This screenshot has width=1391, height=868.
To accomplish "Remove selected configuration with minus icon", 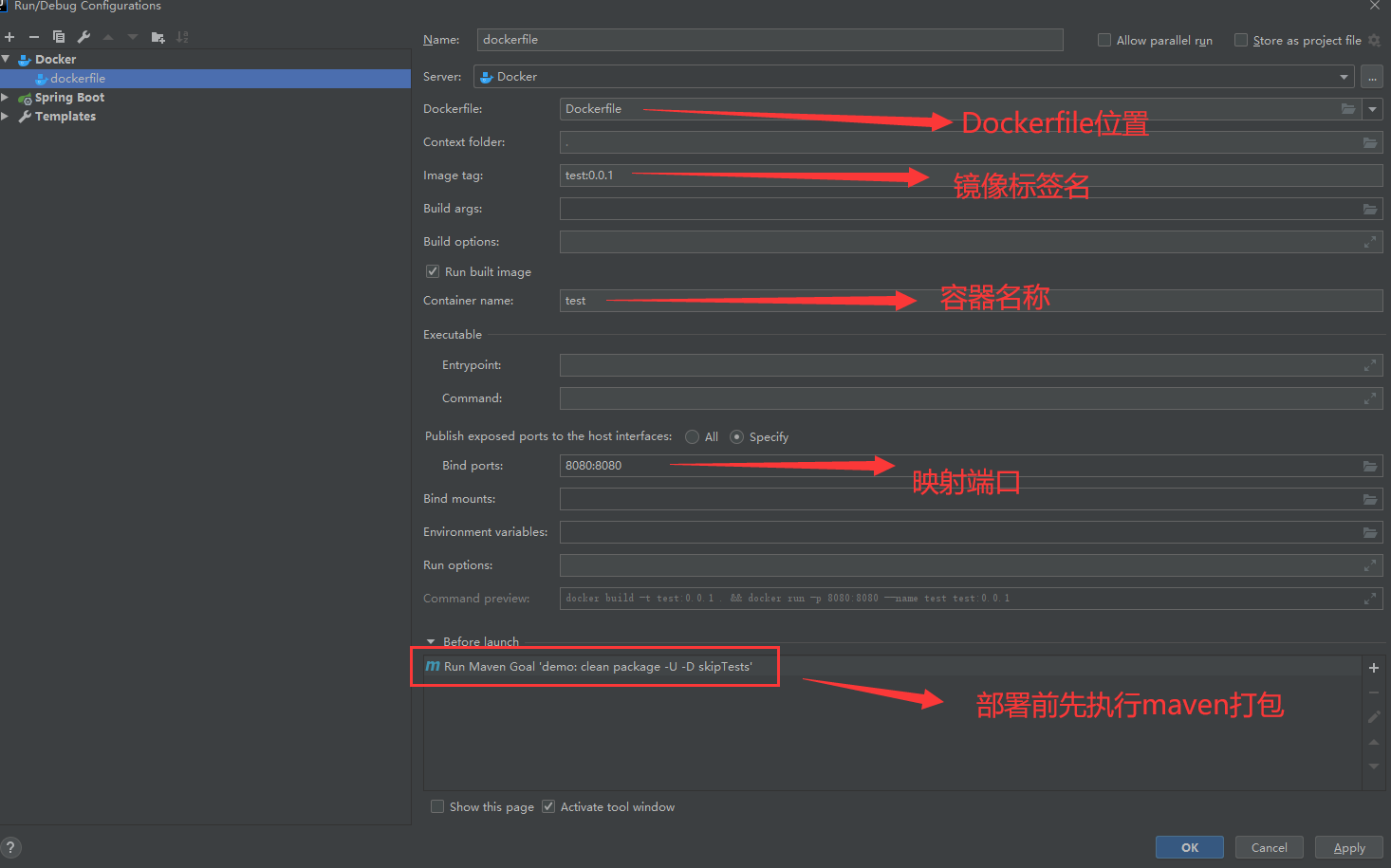I will coord(34,37).
